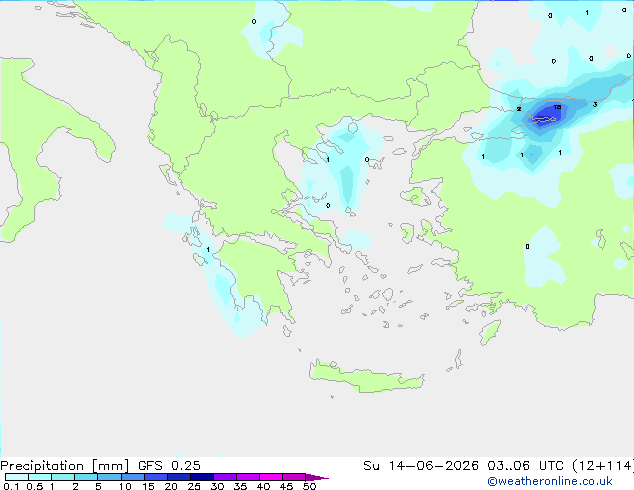634x490 pixels.
Task: Click the 5 mm blue legend swatch
Action: [x=109, y=477]
